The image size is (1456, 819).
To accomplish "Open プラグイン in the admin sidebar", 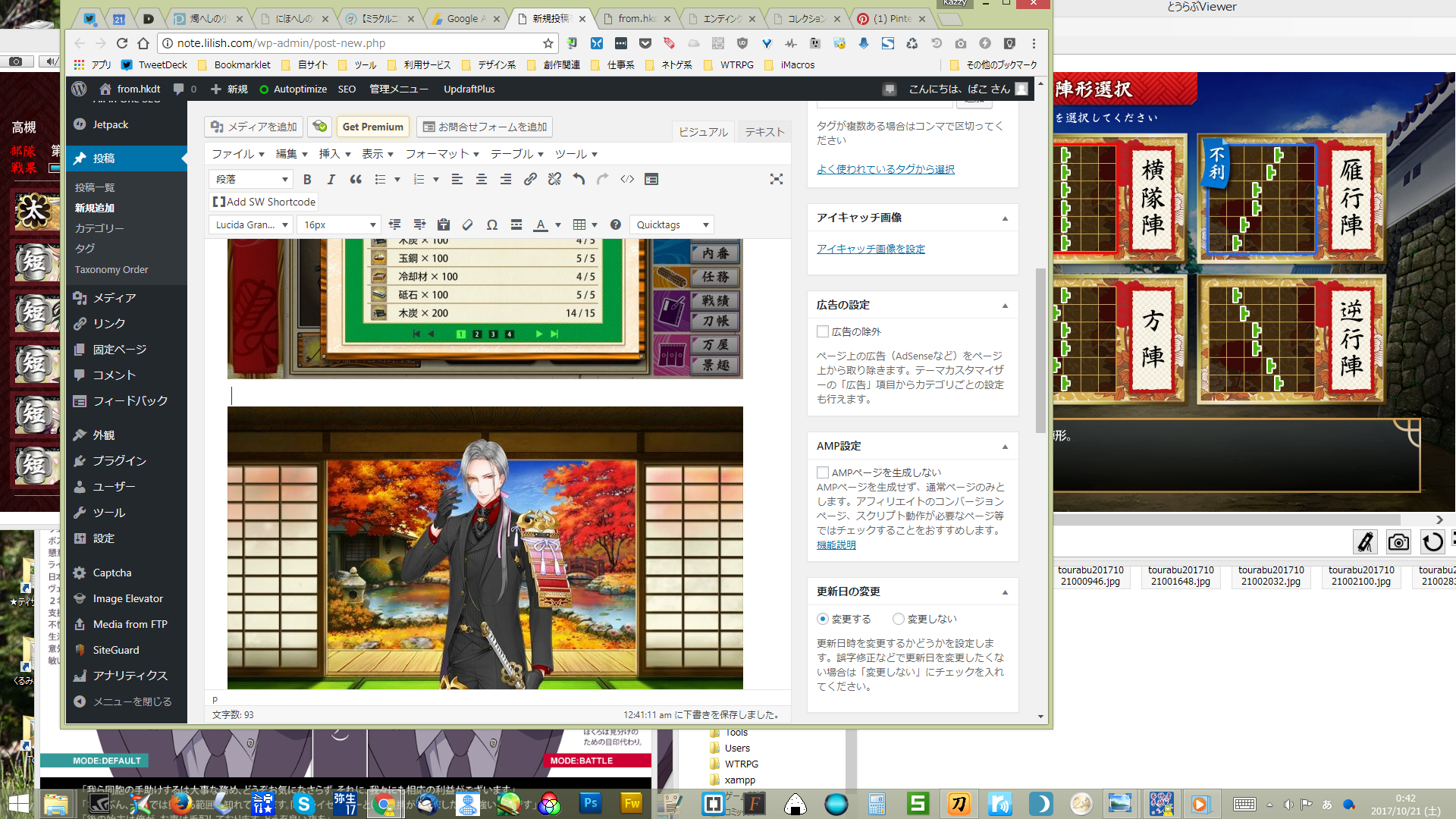I will click(x=119, y=461).
